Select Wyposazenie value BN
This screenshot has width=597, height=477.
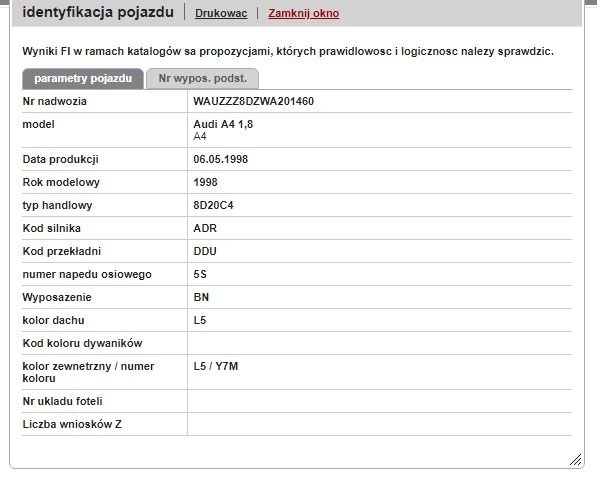tap(201, 297)
